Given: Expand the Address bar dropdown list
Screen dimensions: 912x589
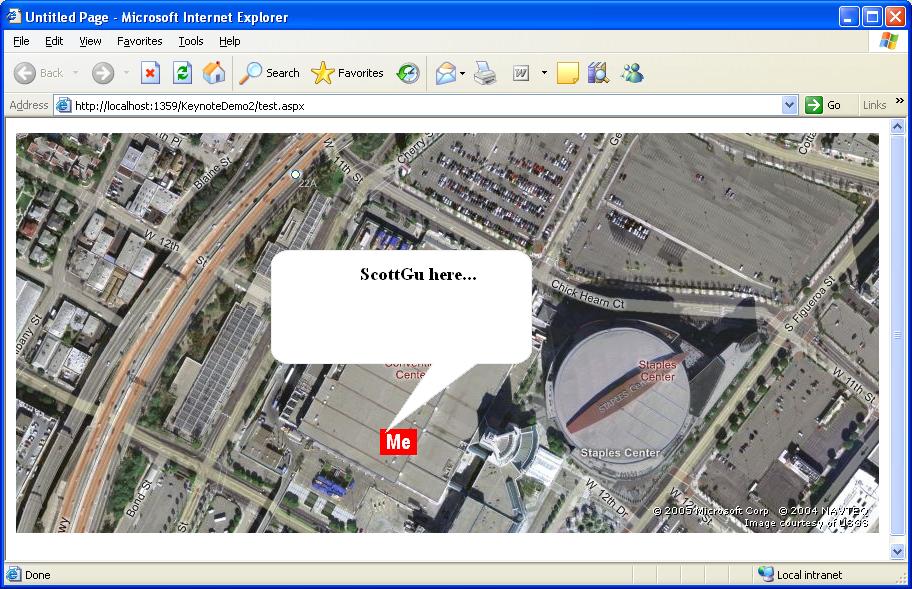Looking at the screenshot, I should [789, 105].
